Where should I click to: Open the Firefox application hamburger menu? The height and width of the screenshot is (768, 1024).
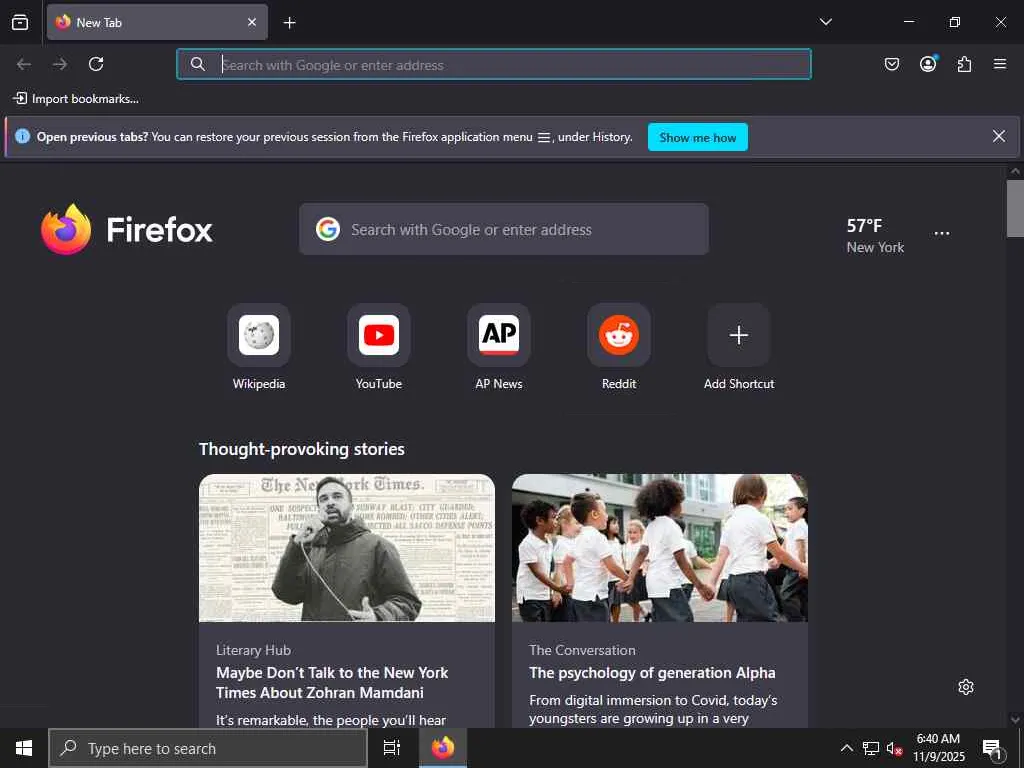coord(1000,64)
